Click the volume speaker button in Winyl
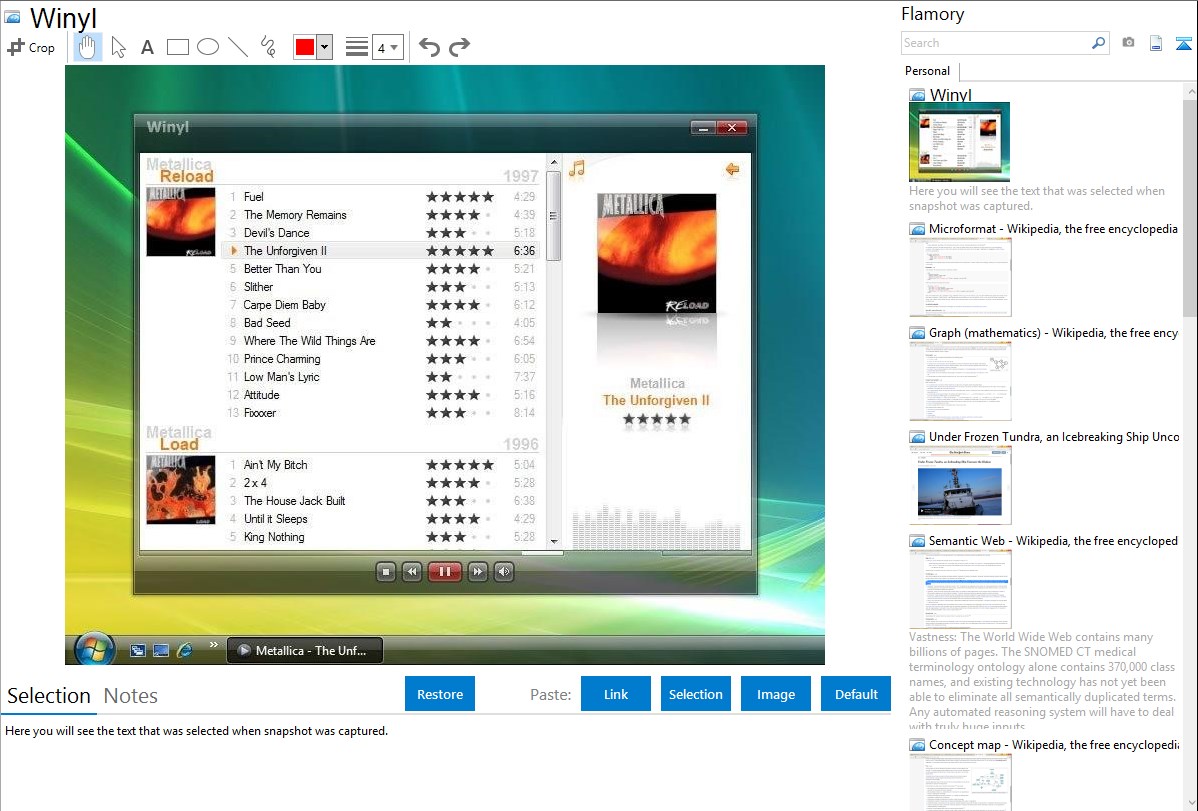The image size is (1198, 811). coord(503,572)
